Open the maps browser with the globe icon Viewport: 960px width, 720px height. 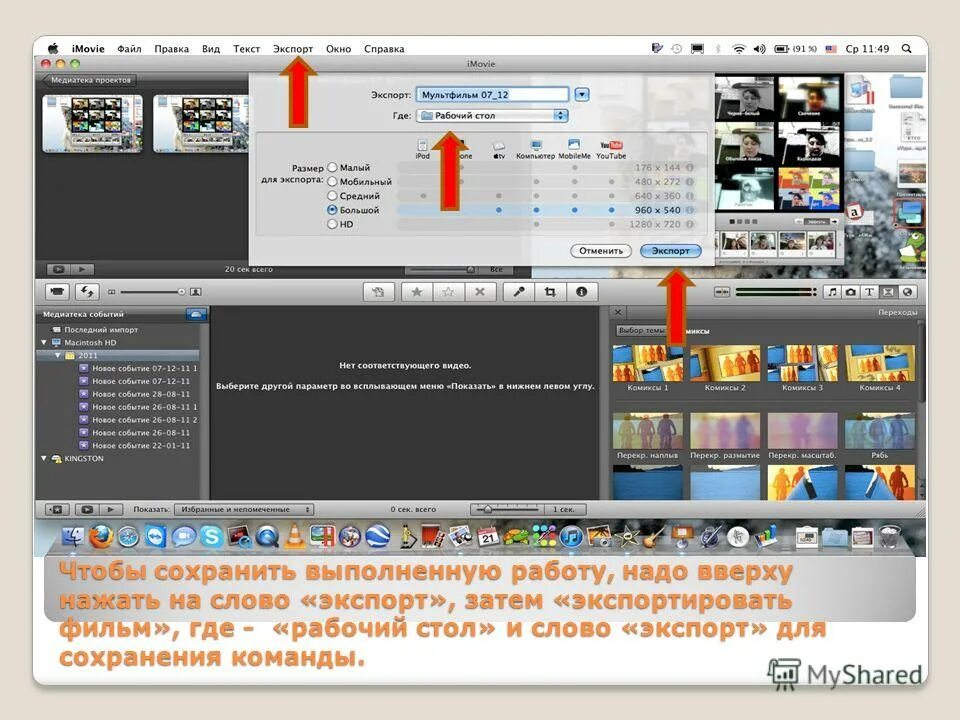point(907,291)
